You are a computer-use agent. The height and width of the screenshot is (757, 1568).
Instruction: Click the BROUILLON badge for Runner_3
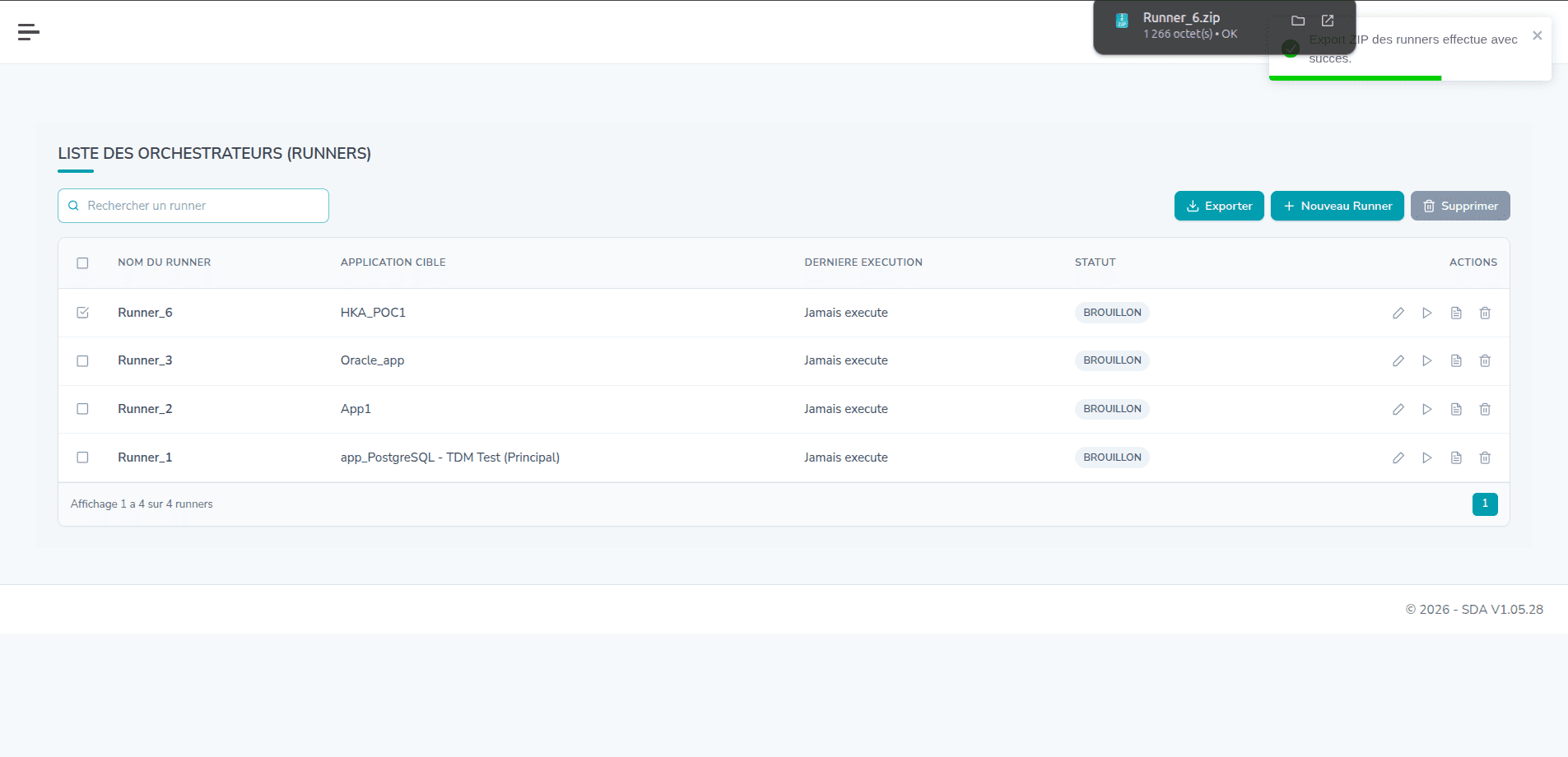click(1112, 360)
